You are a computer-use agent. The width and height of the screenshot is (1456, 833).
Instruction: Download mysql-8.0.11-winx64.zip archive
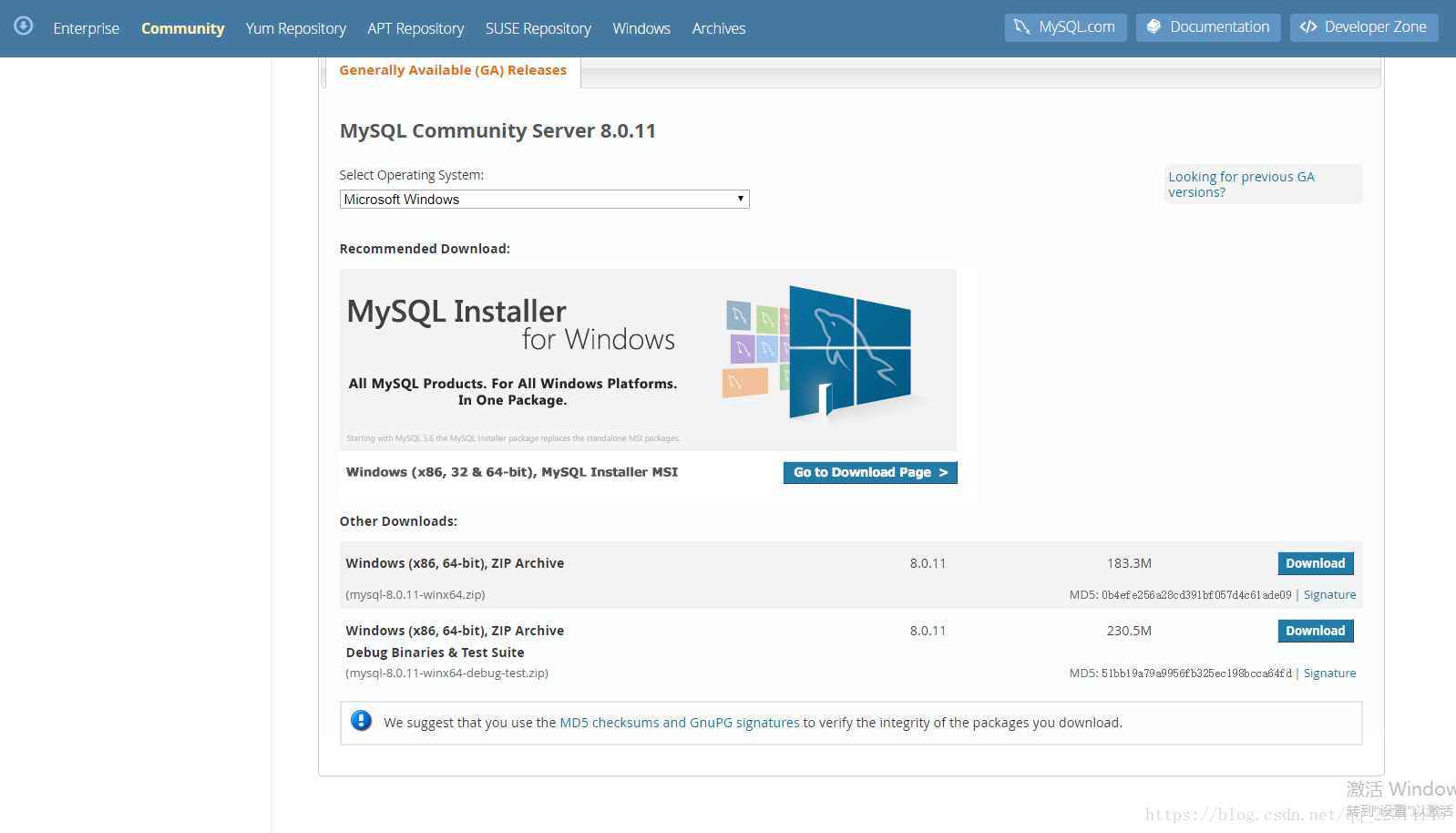click(1315, 563)
